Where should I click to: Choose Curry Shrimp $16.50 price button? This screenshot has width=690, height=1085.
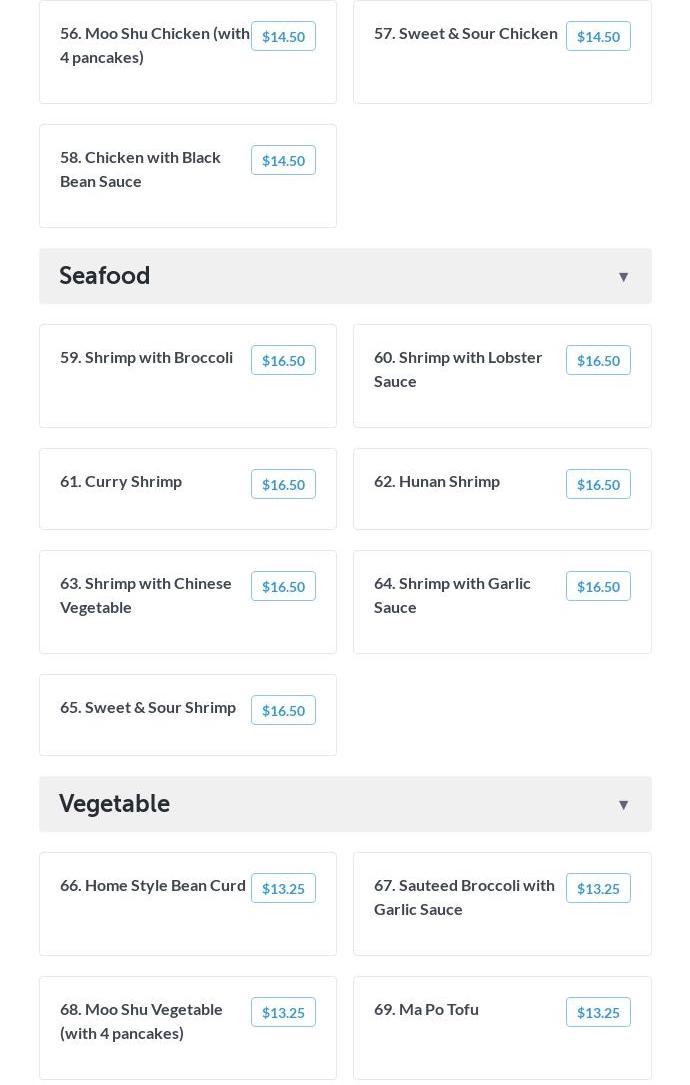point(283,484)
